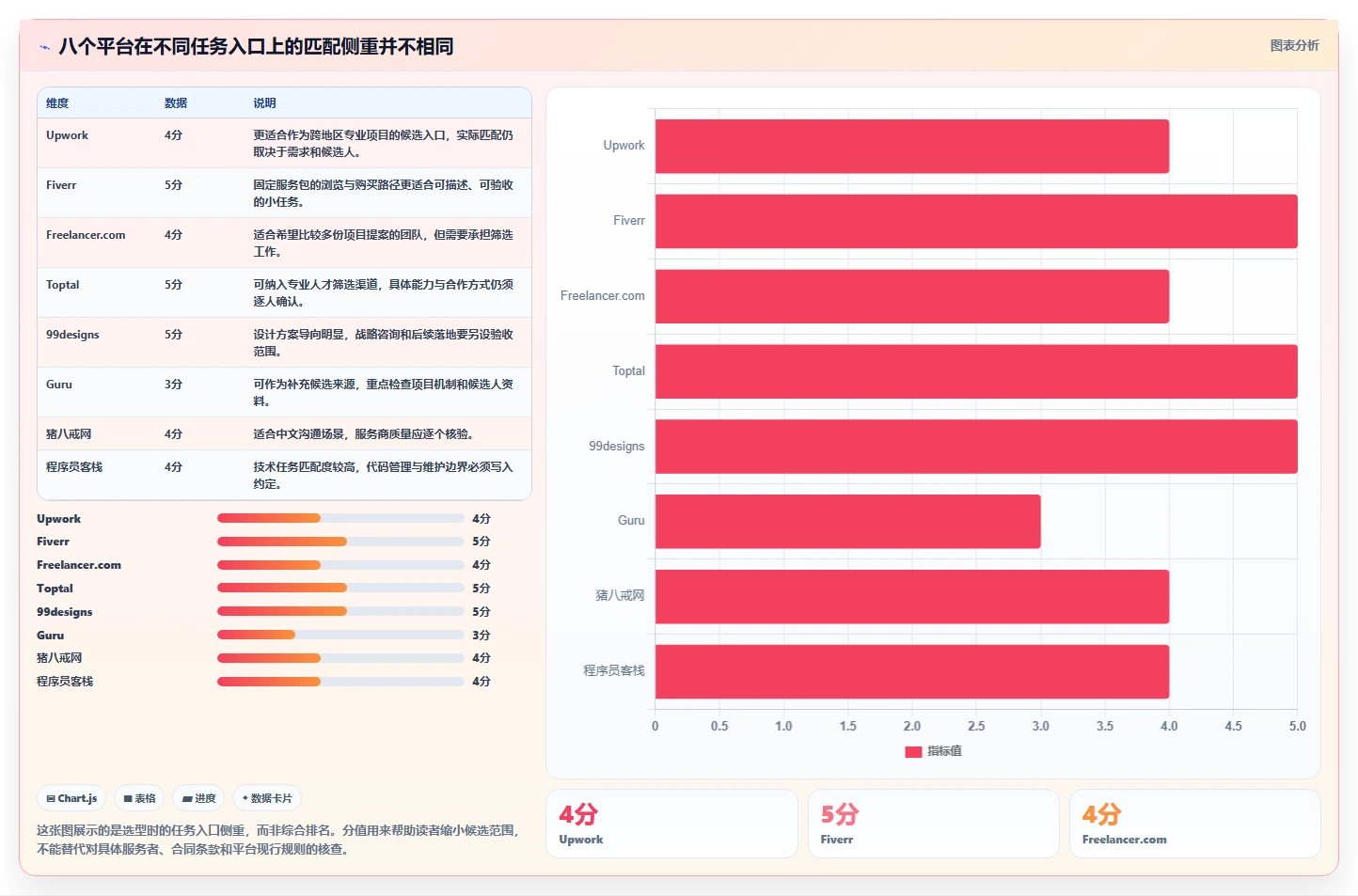Click the Guru bar in the chart
The image size is (1358, 896).
coord(847,521)
